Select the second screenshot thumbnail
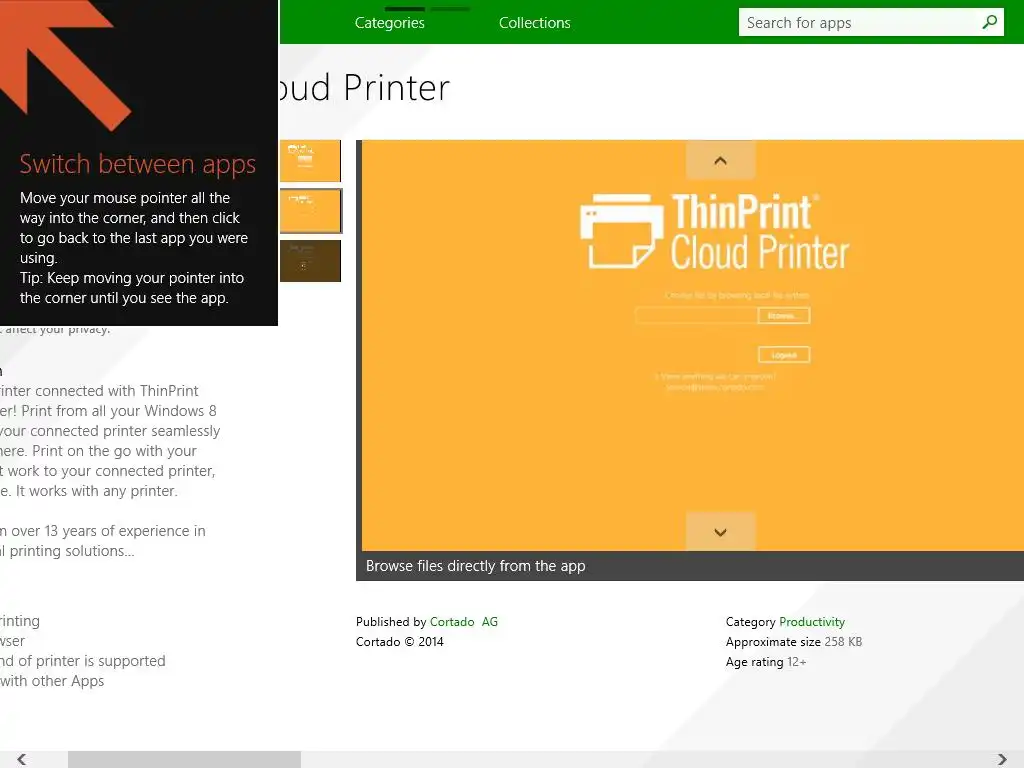Image resolution: width=1024 pixels, height=768 pixels. pos(310,211)
